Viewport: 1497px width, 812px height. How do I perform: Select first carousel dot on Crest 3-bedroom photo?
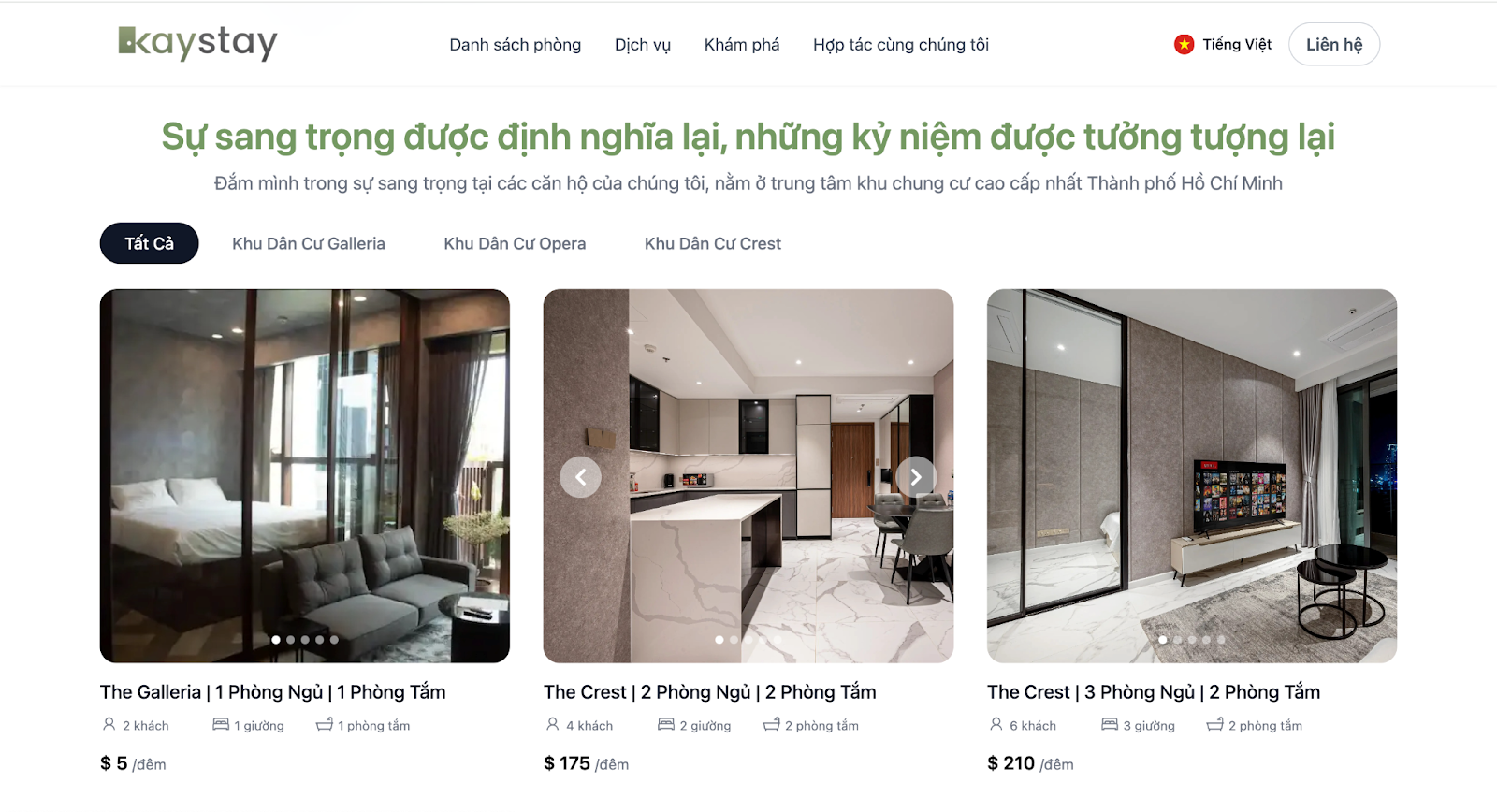point(1163,640)
